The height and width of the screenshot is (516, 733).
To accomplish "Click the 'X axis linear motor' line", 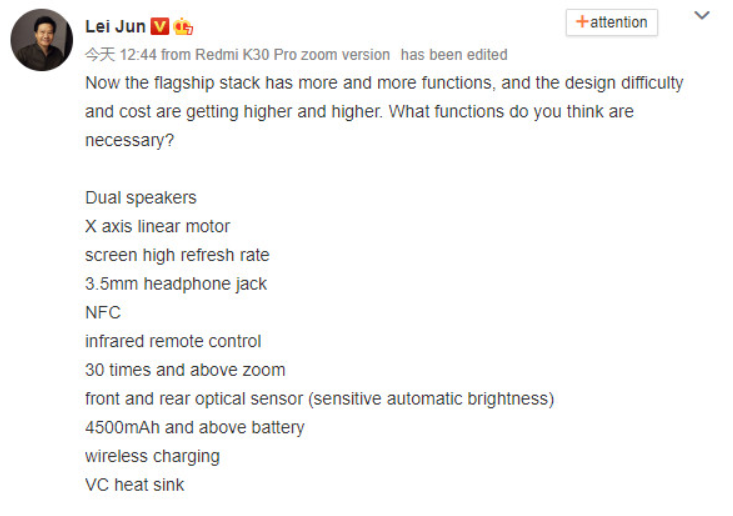I will pyautogui.click(x=158, y=226).
